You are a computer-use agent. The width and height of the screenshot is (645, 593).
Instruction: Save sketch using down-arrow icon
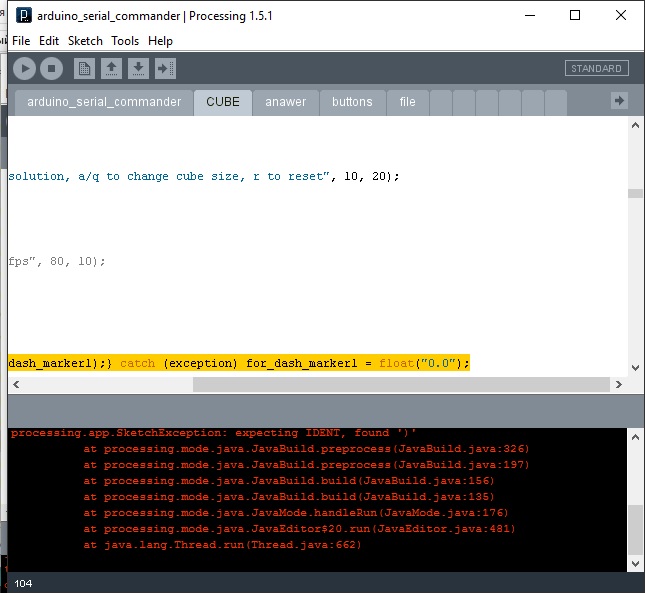tap(139, 69)
